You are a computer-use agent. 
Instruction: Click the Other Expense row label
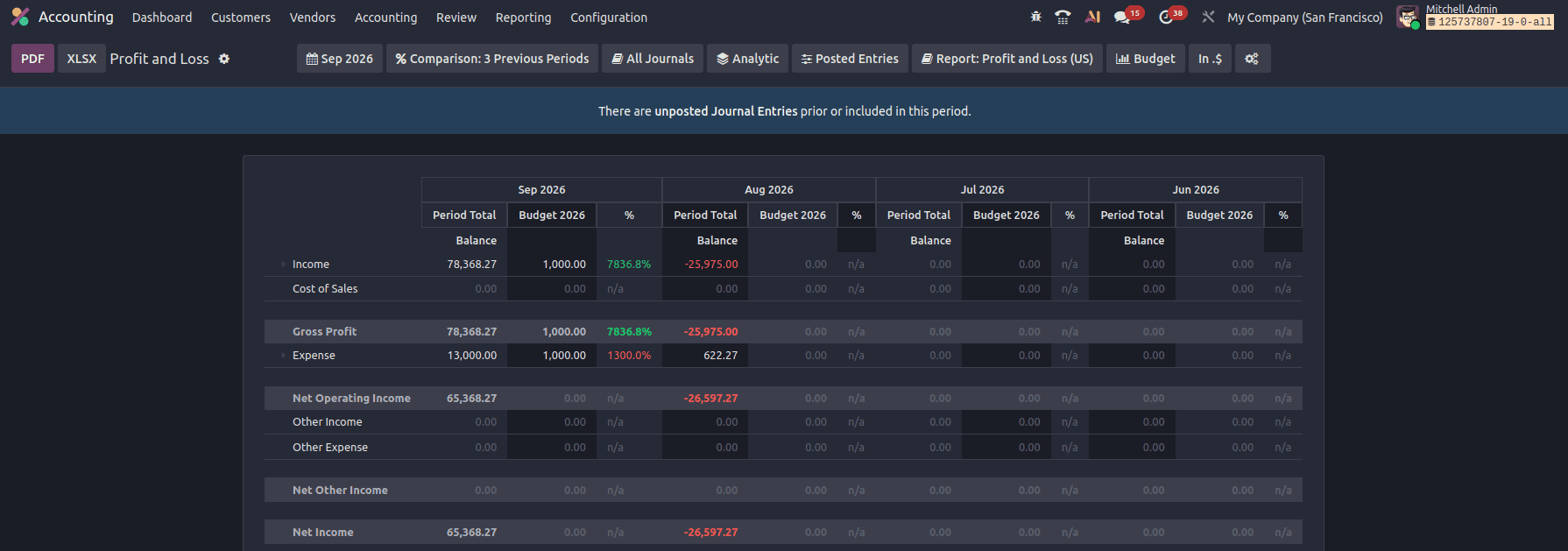click(330, 448)
